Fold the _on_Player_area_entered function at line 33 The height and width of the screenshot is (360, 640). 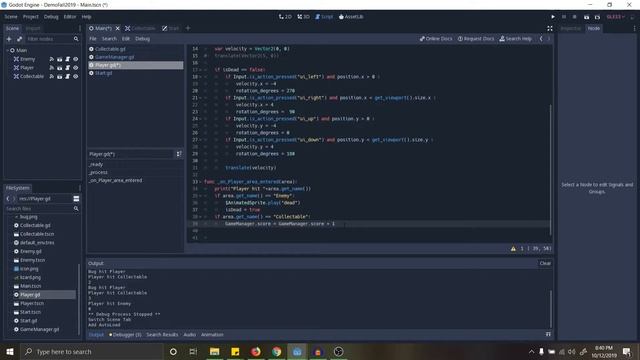(200, 182)
